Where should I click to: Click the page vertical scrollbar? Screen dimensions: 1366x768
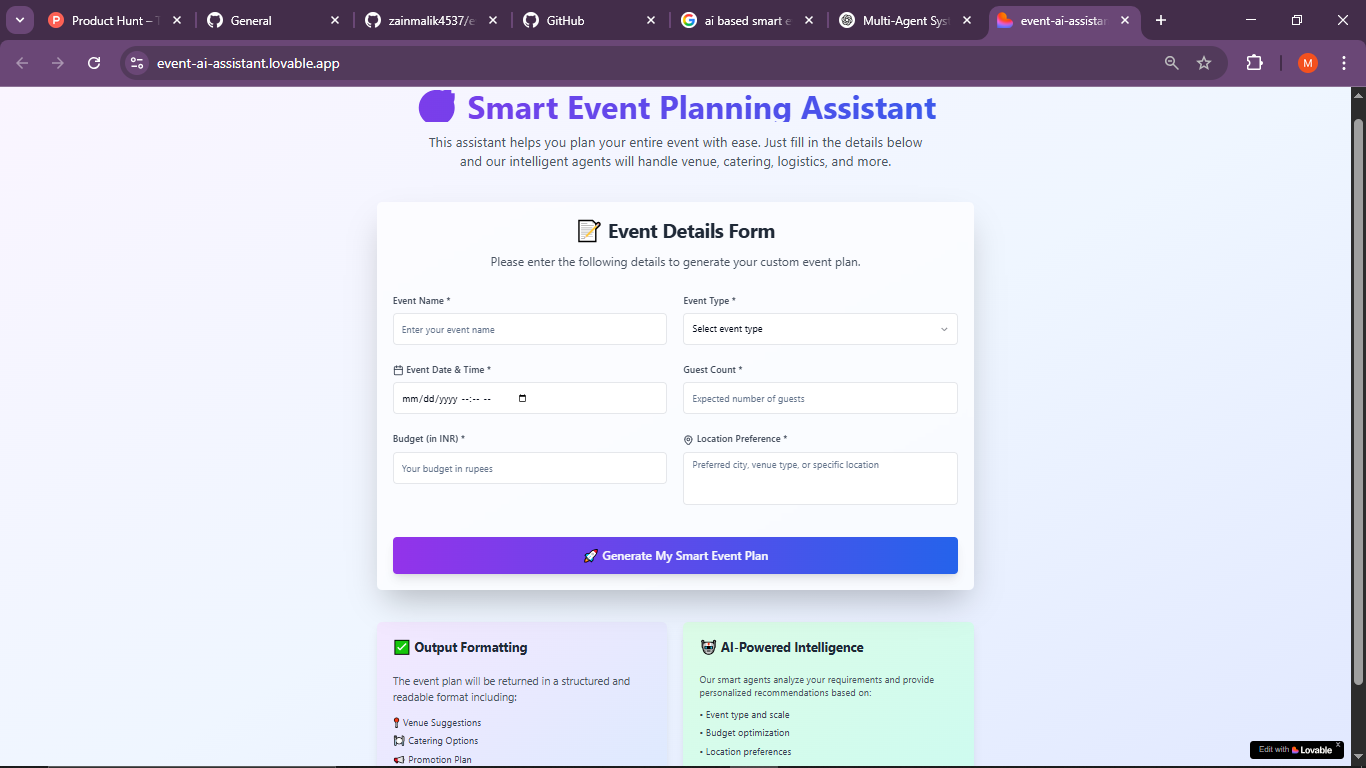pos(1357,400)
